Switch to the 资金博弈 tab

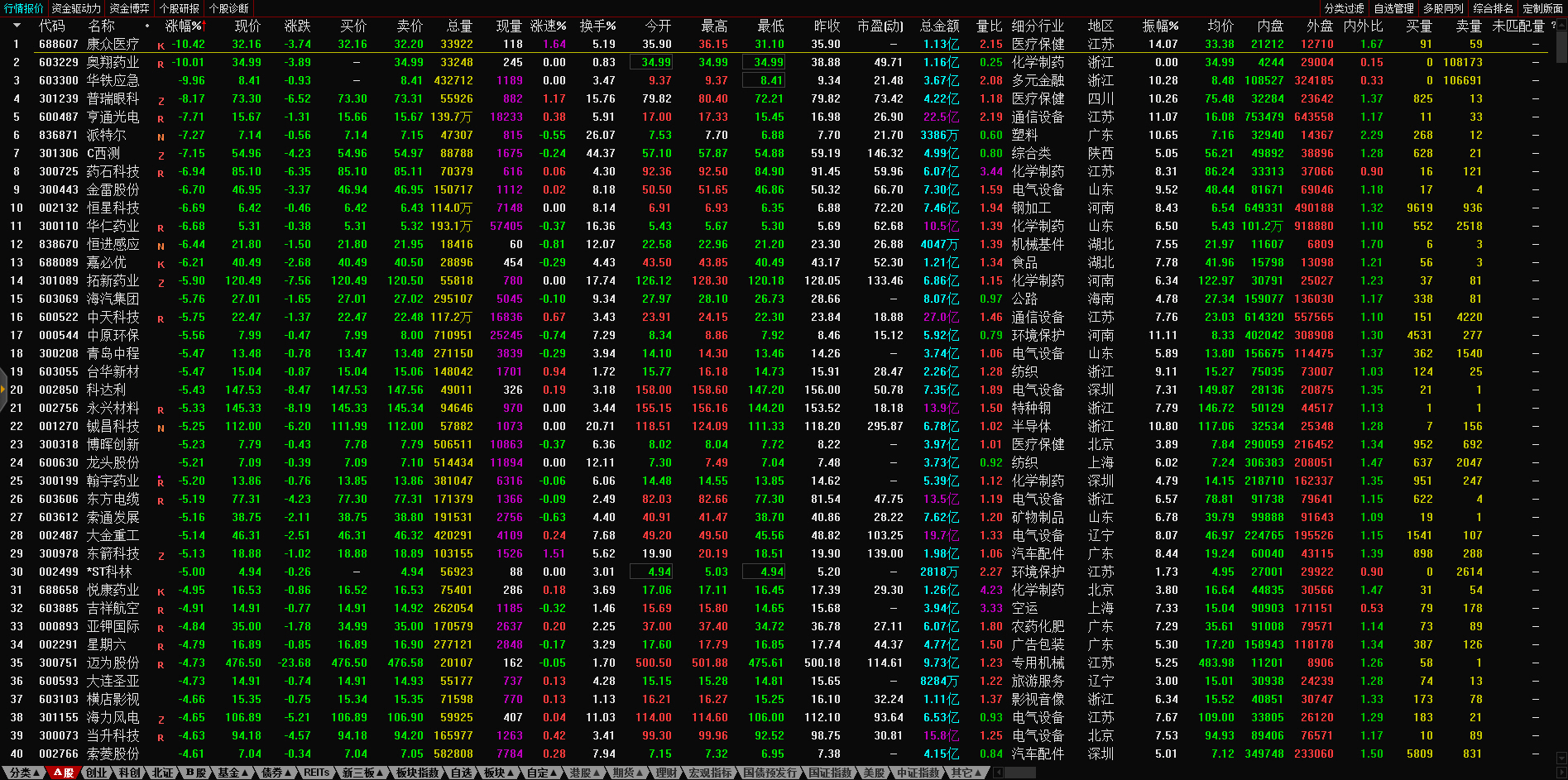(129, 8)
